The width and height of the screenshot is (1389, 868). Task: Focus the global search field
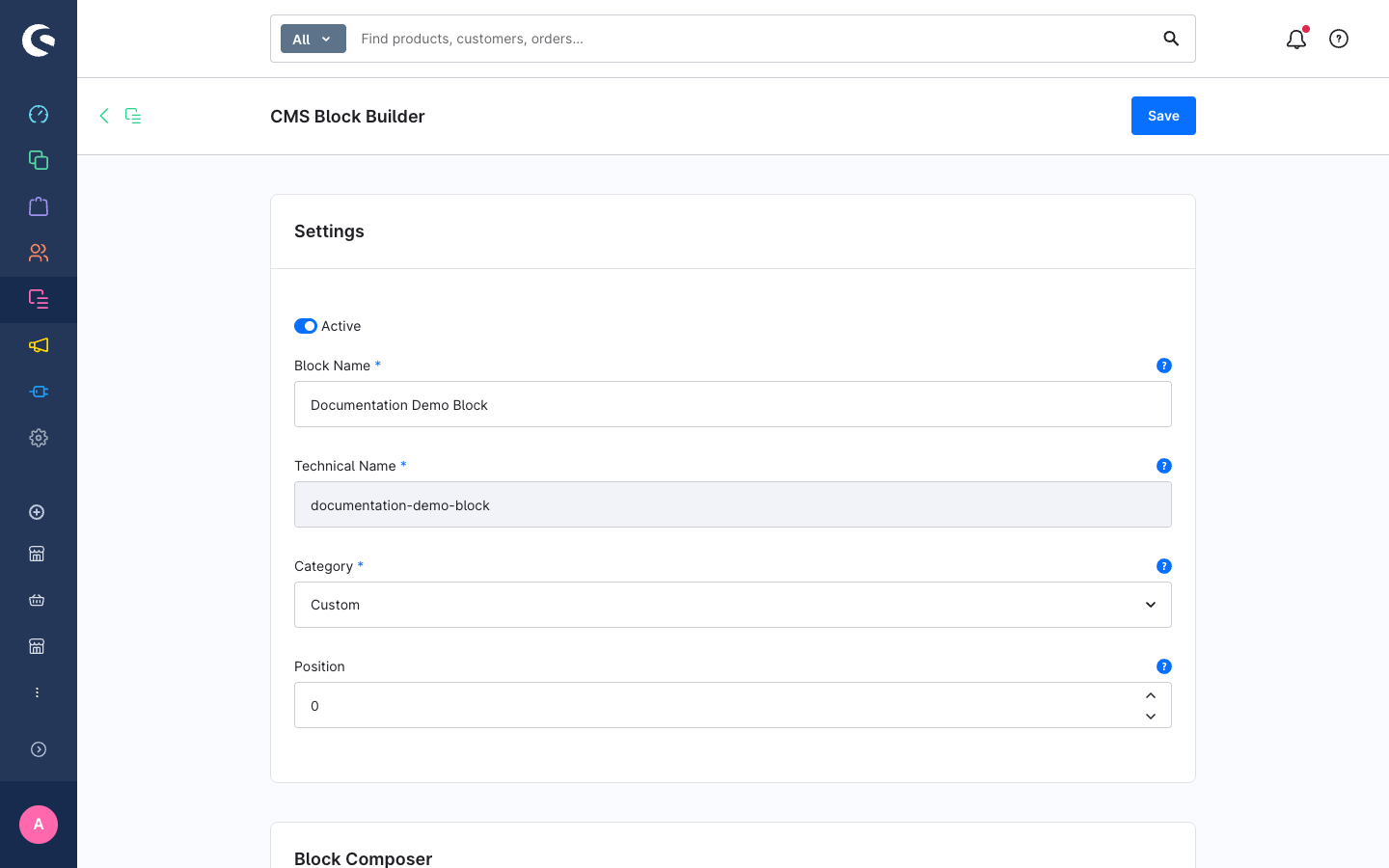(x=752, y=39)
